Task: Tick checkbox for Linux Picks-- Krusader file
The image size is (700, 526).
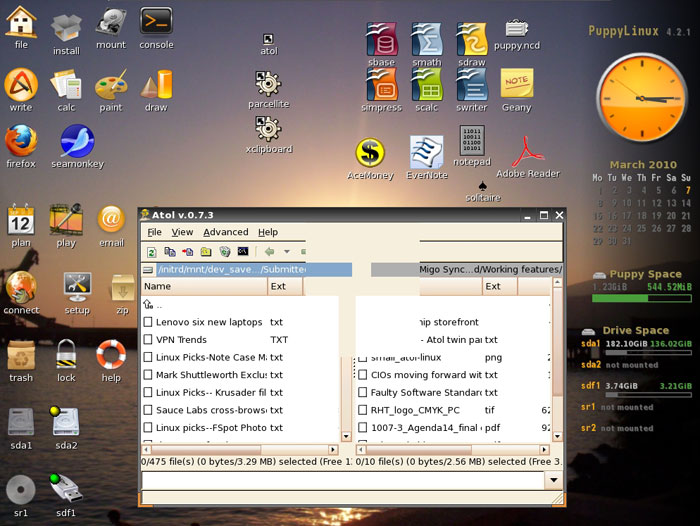Action: pos(148,392)
